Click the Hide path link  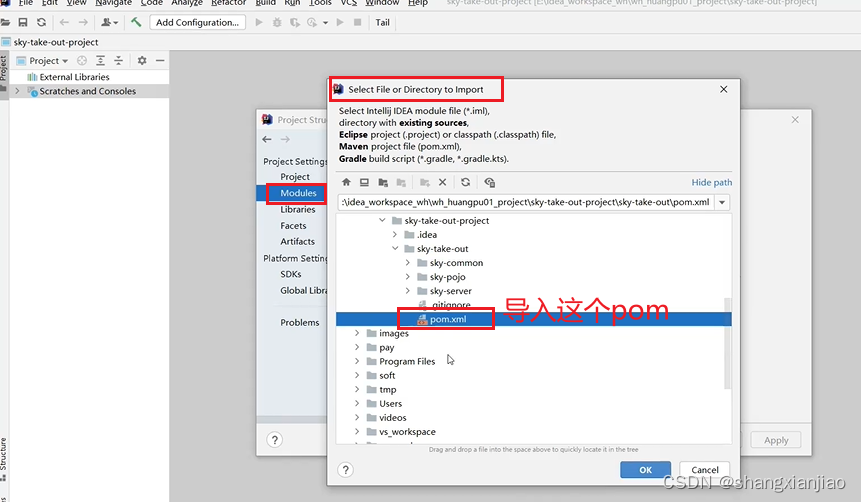(712, 182)
